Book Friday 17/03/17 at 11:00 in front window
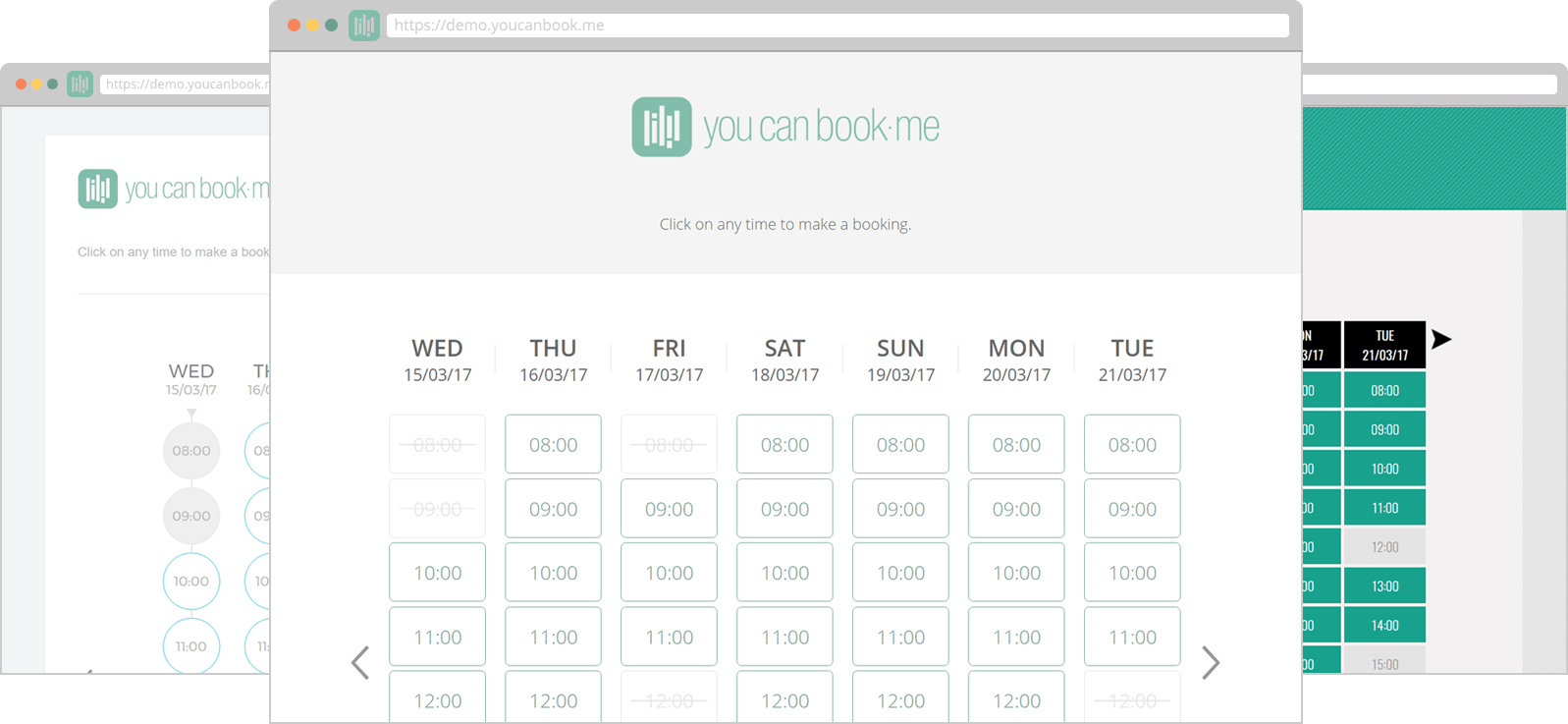The width and height of the screenshot is (1568, 724). pyautogui.click(x=670, y=637)
